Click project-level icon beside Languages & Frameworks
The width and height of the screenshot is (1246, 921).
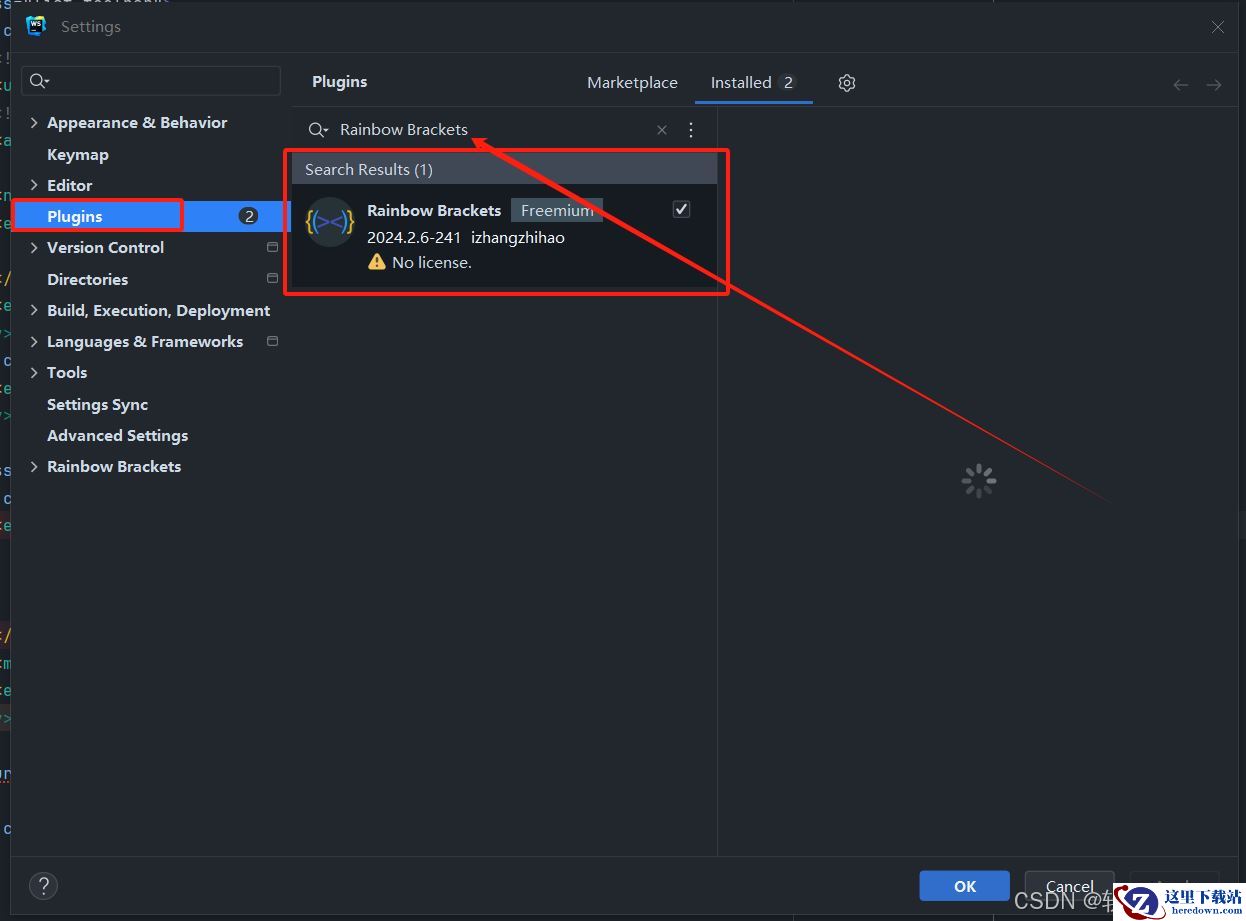(272, 341)
